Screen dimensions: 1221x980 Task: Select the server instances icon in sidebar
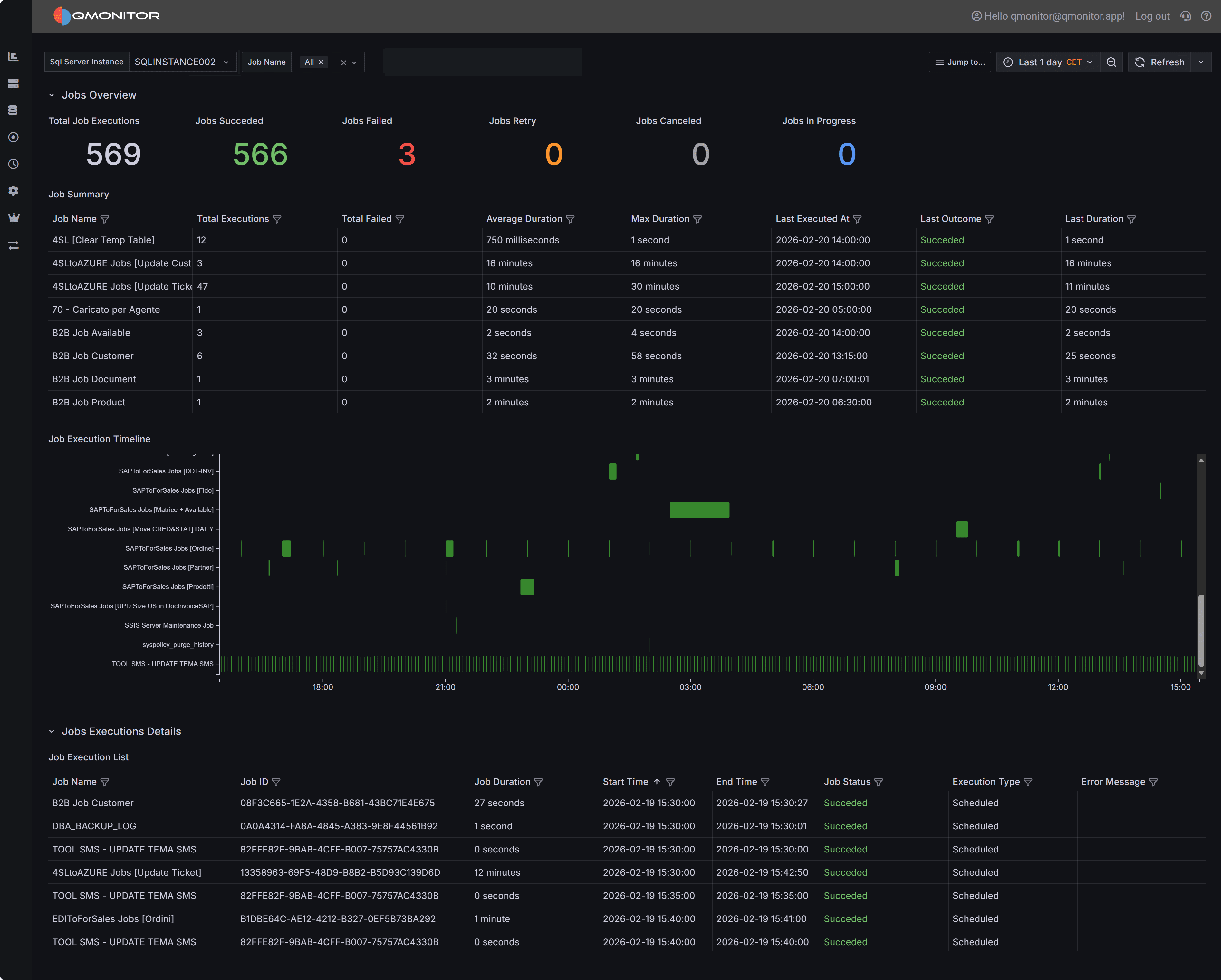(x=13, y=83)
